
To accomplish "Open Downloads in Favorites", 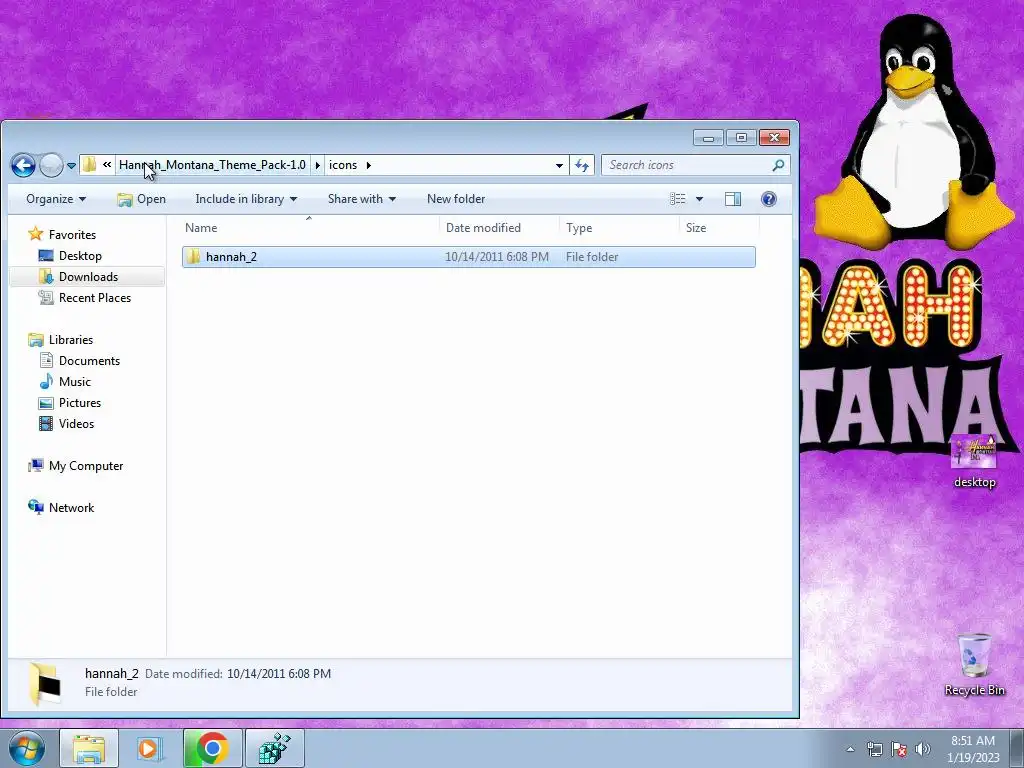I will [x=88, y=276].
